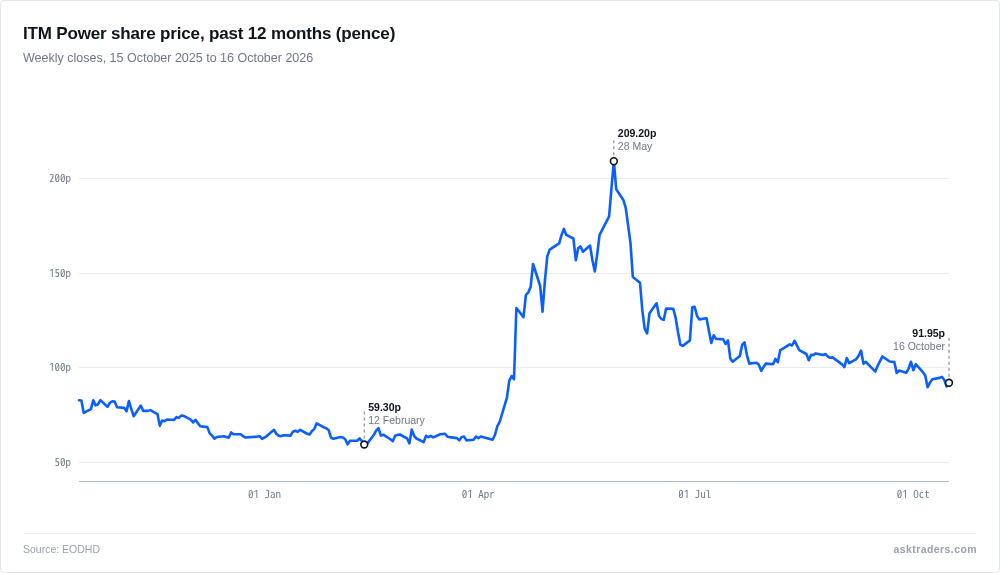Select the 59.30p low value label
Screen dimensions: 1000x573
tap(384, 407)
